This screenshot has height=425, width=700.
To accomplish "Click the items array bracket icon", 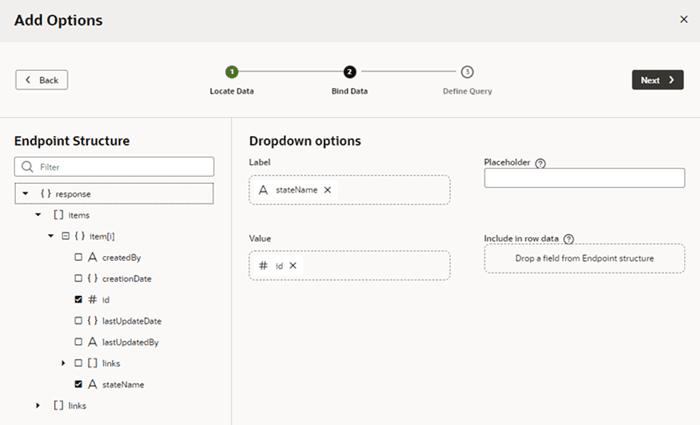I will [x=58, y=215].
